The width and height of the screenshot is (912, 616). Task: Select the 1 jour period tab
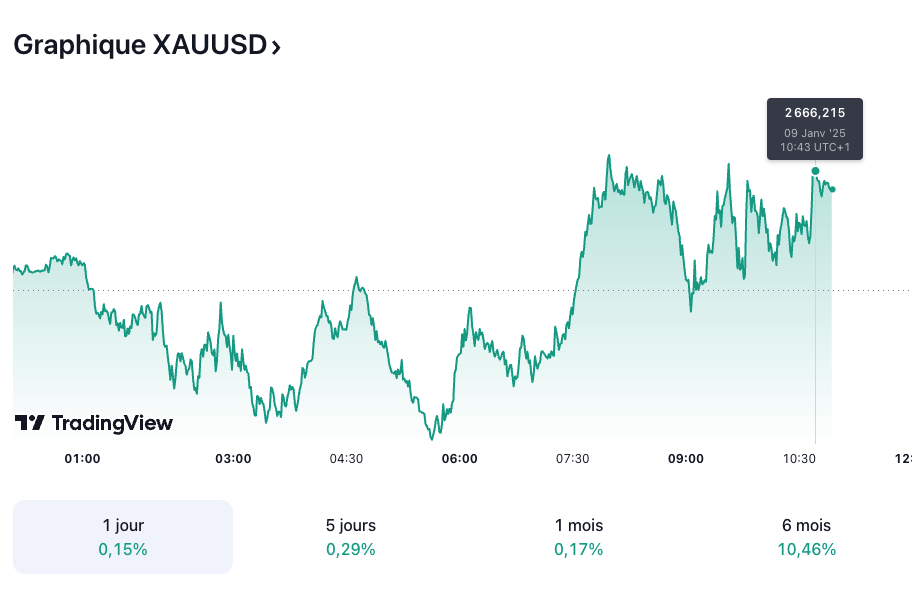[123, 537]
